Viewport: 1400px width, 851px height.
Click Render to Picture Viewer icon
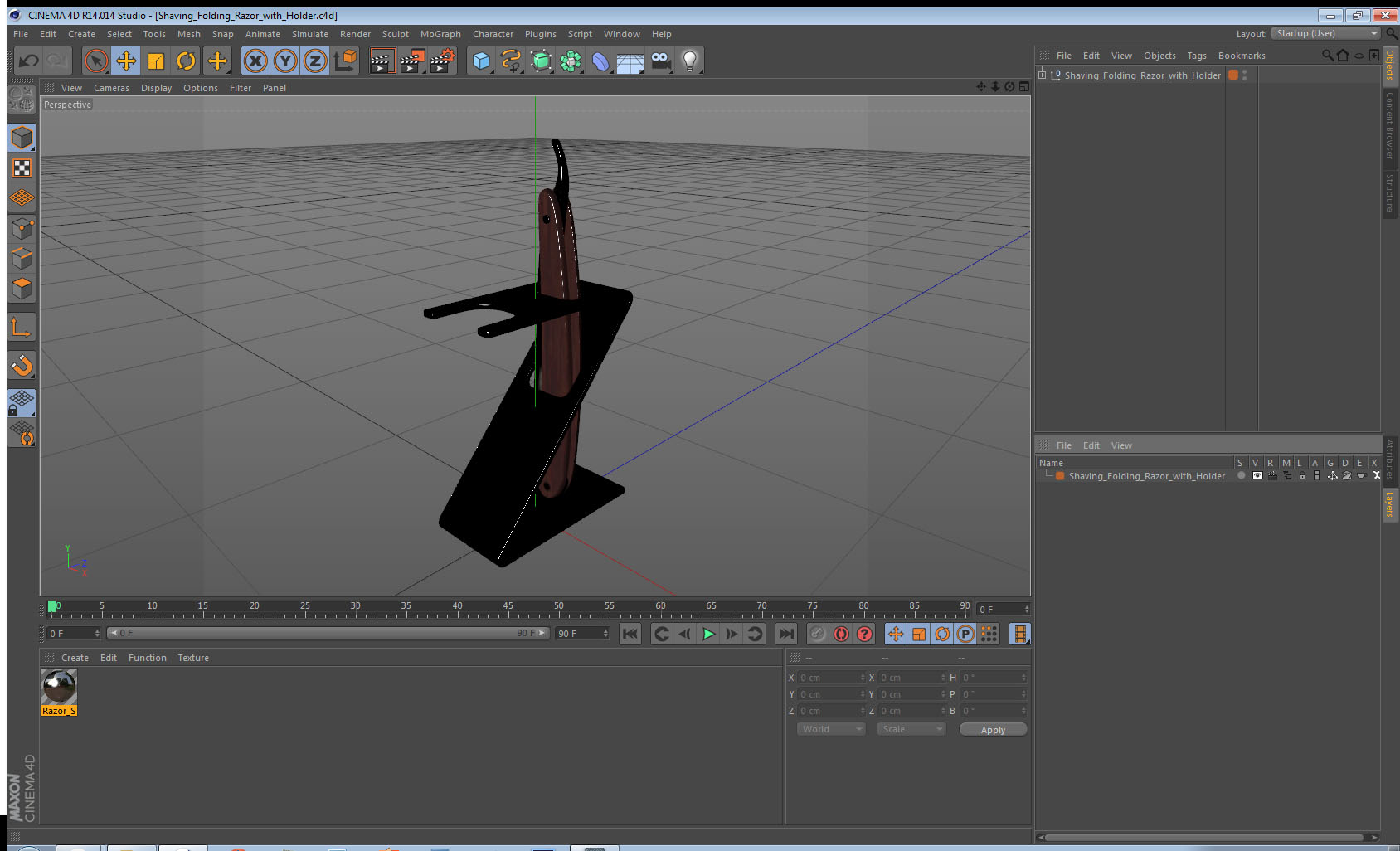(412, 61)
